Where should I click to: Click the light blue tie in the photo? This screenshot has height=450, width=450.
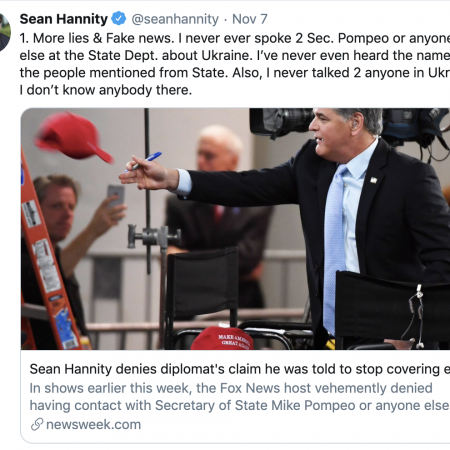pyautogui.click(x=335, y=247)
